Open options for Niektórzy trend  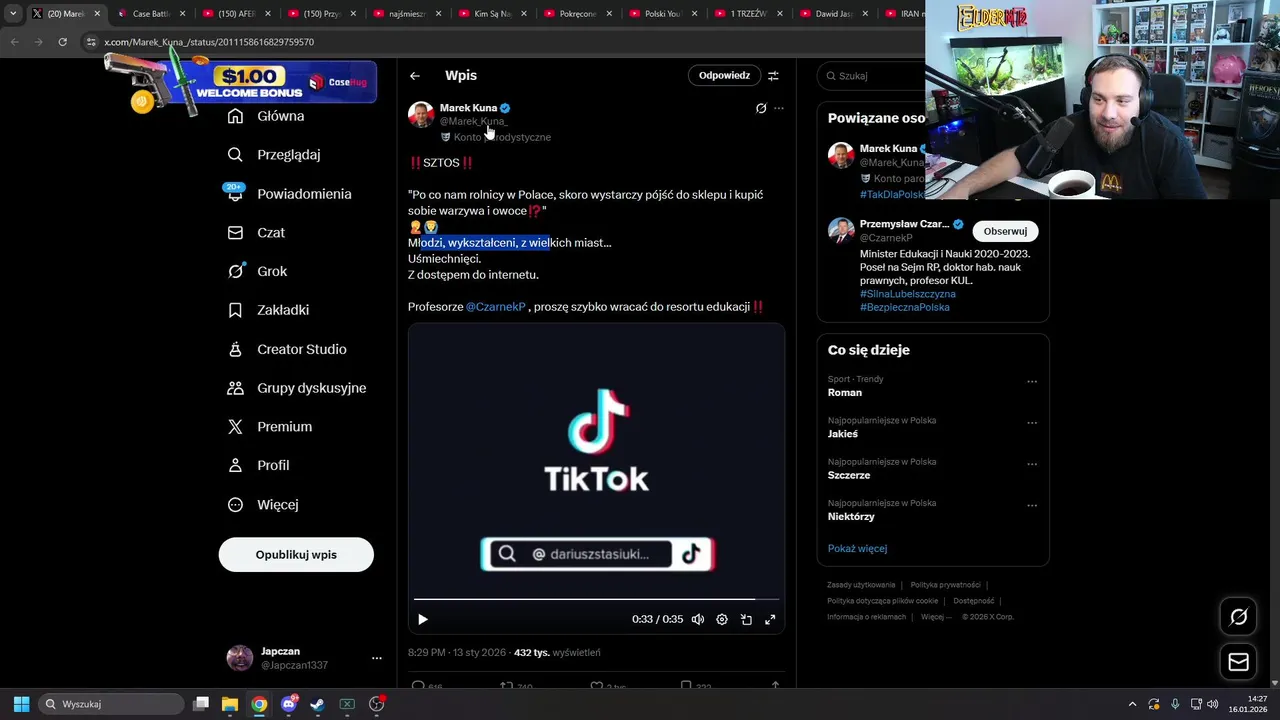(1032, 506)
